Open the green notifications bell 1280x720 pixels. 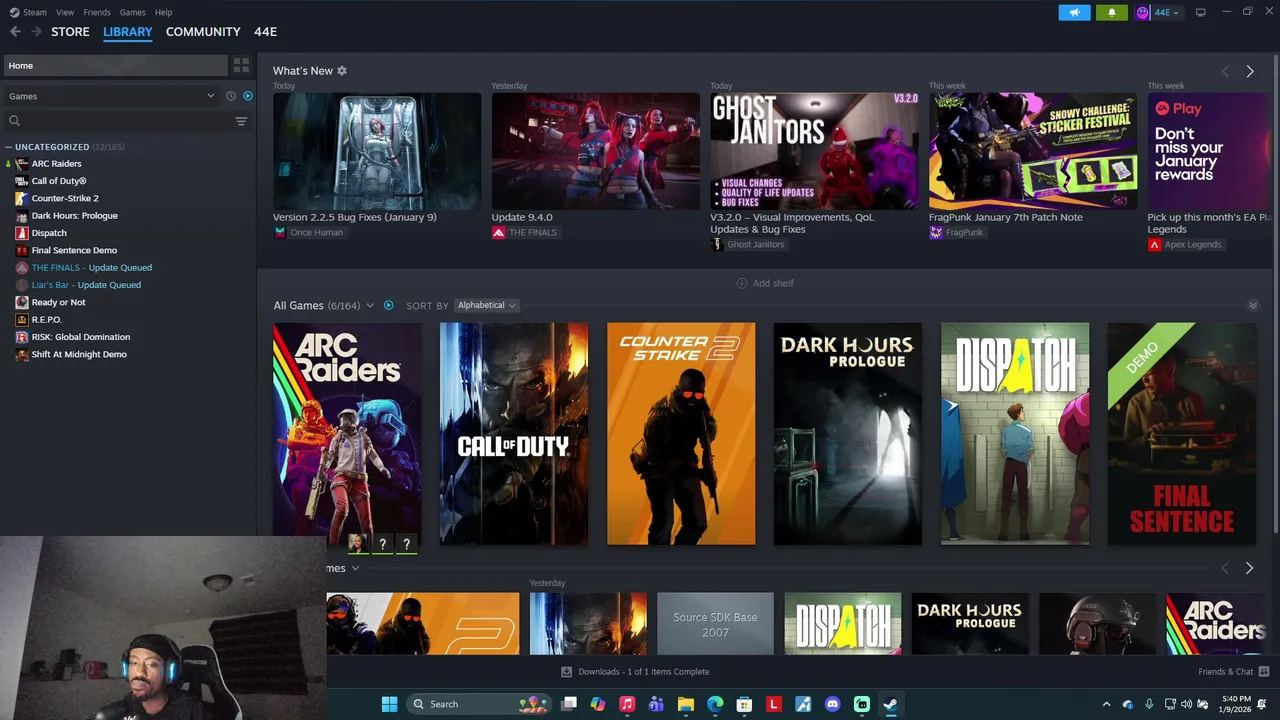pos(1111,12)
